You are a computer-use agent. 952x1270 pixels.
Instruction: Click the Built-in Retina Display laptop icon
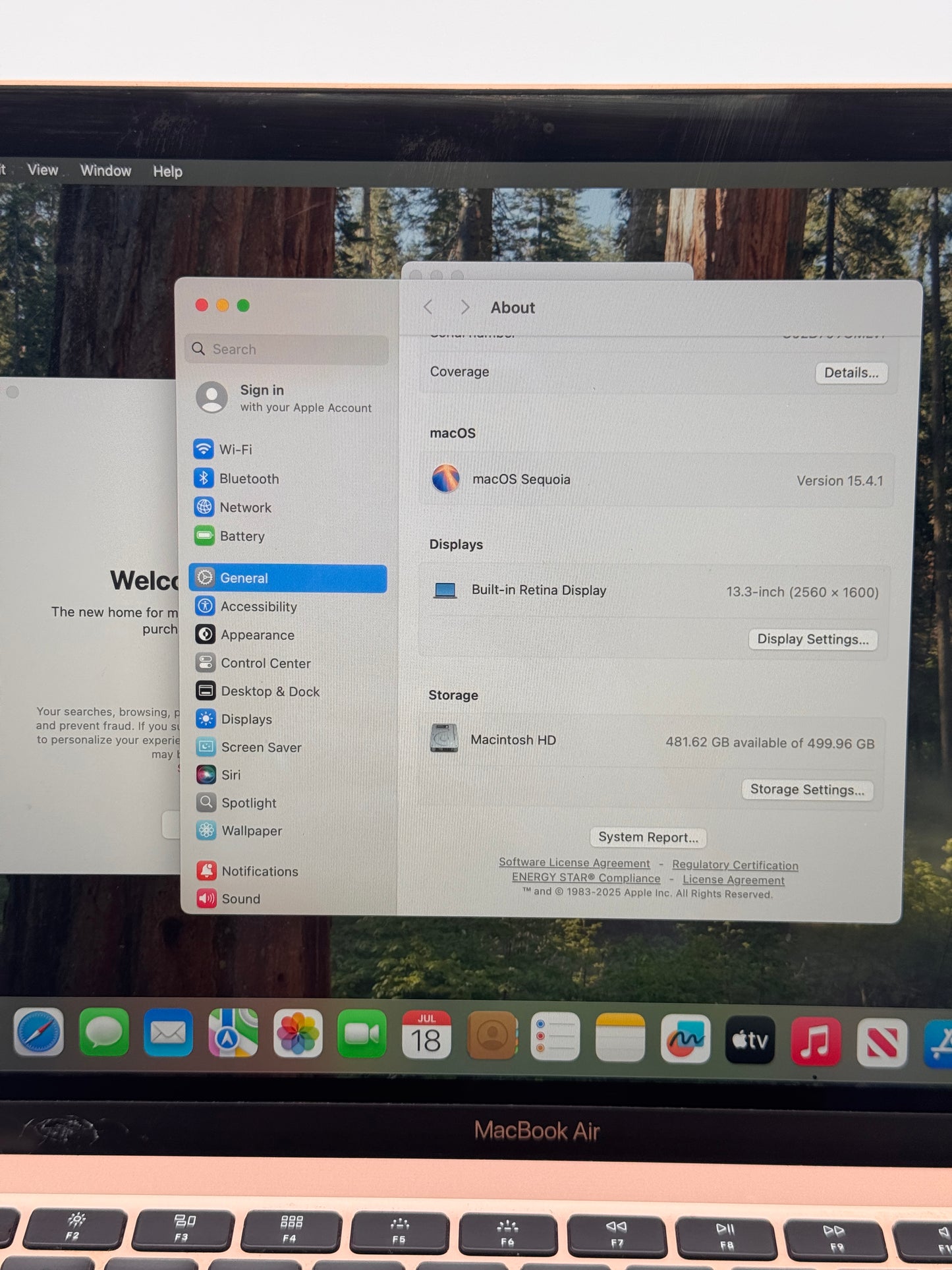point(445,590)
